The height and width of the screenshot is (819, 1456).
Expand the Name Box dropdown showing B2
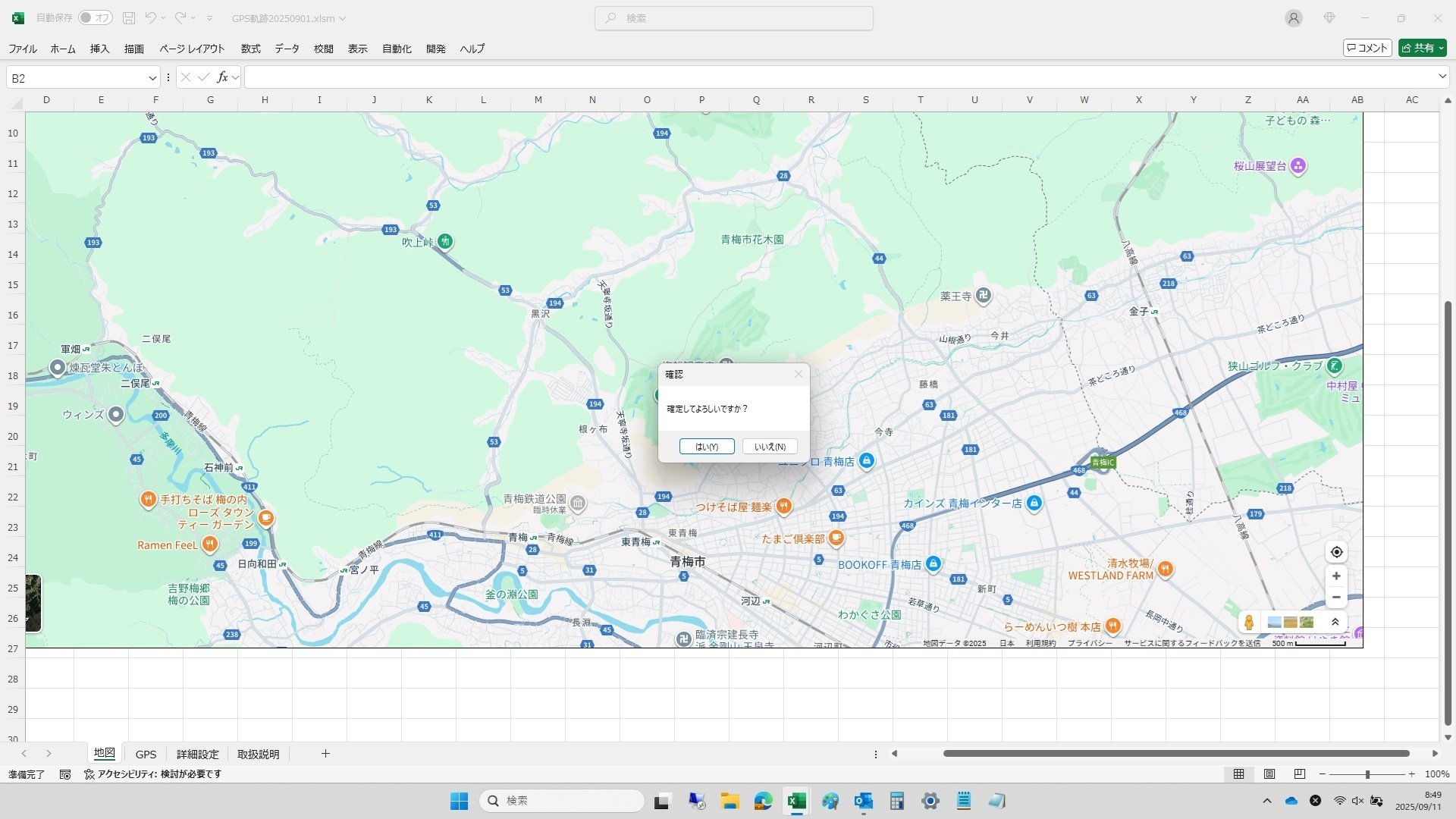click(x=151, y=77)
